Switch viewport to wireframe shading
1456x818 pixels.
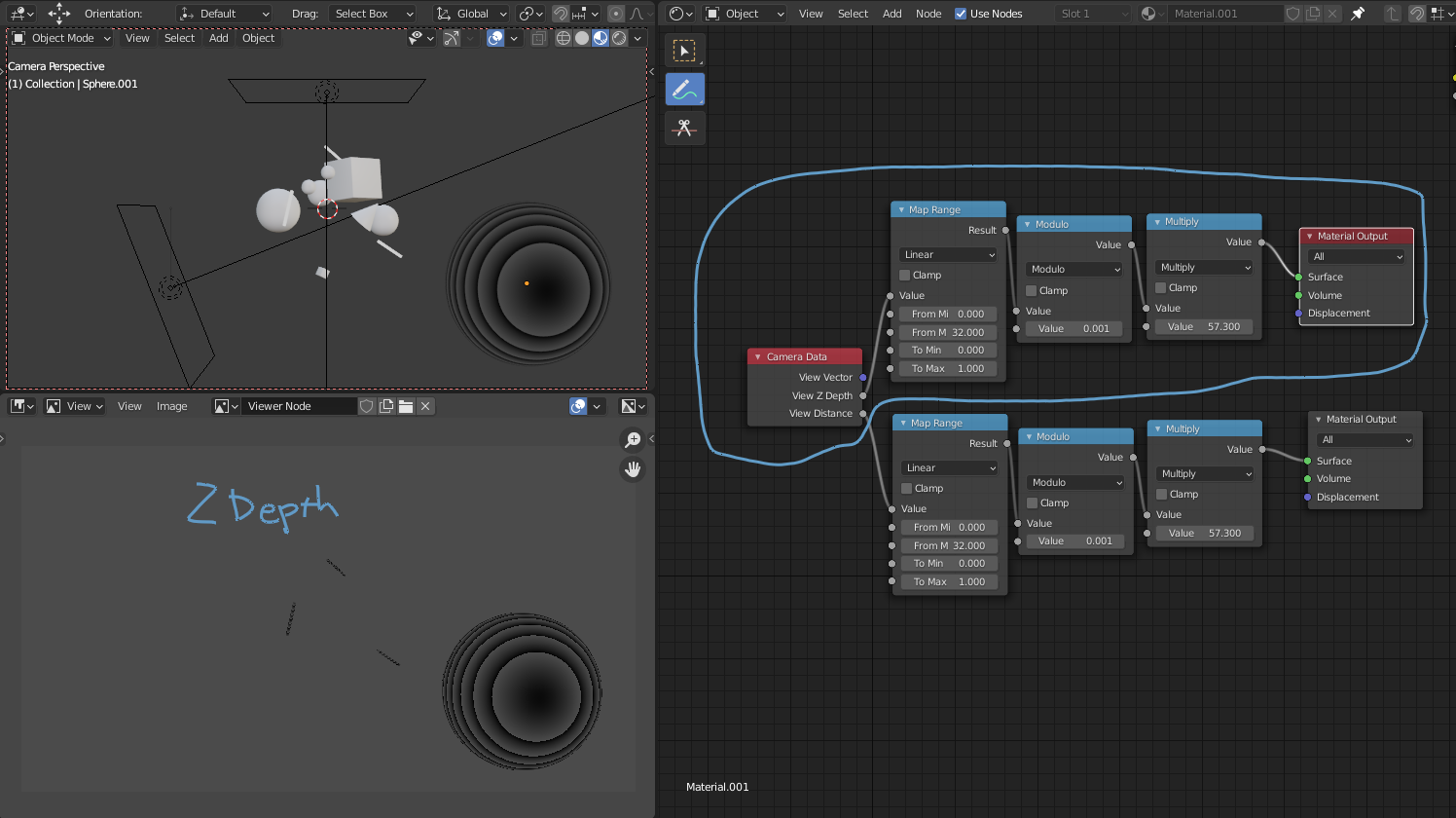[x=563, y=38]
